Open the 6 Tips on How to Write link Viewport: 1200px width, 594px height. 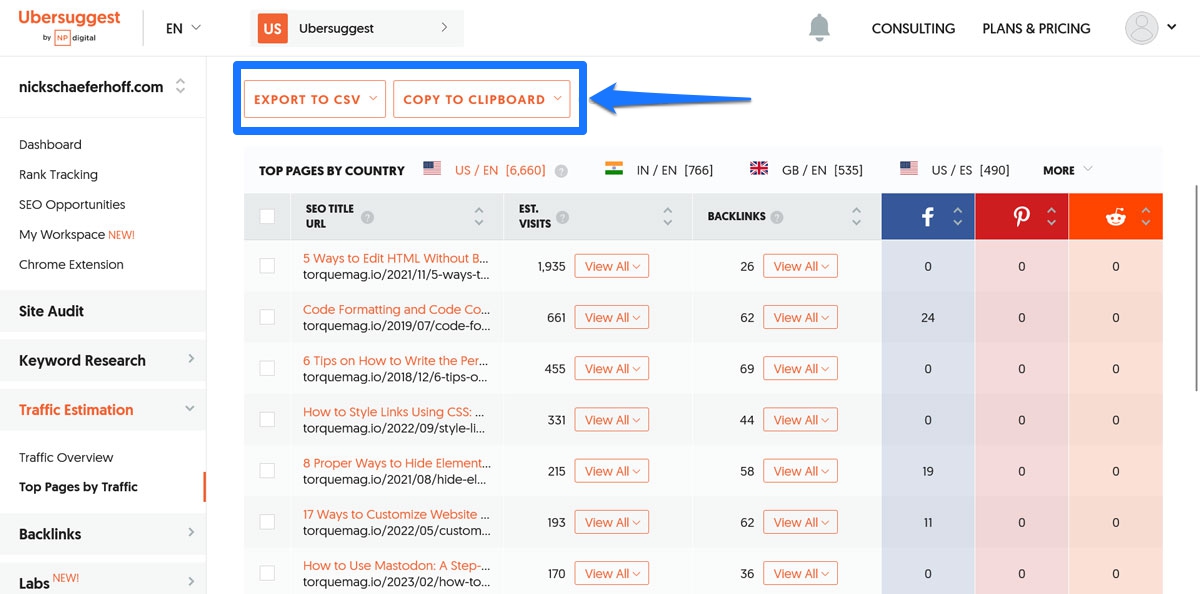[x=396, y=360]
